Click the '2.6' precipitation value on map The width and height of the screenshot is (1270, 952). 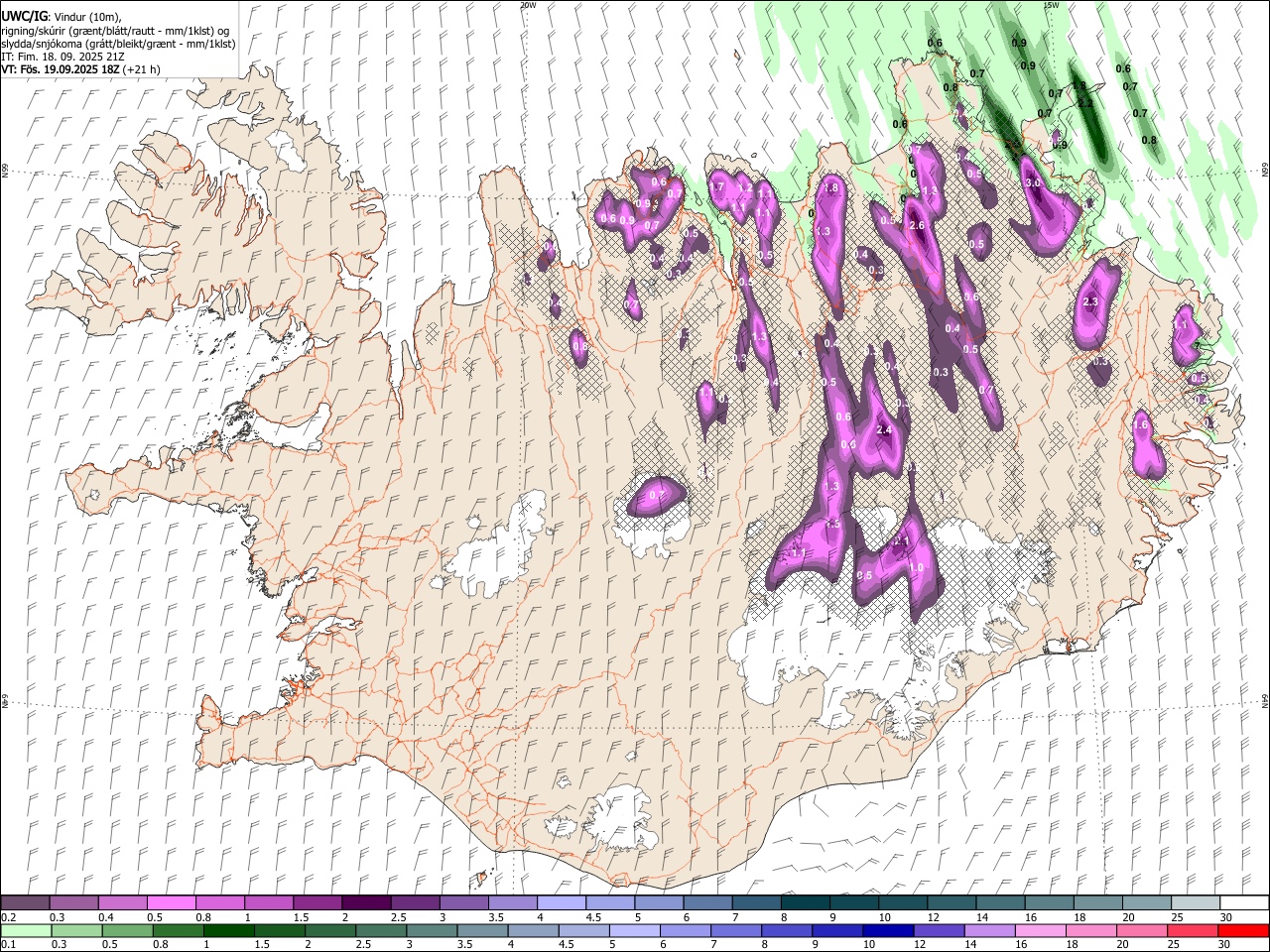(917, 226)
